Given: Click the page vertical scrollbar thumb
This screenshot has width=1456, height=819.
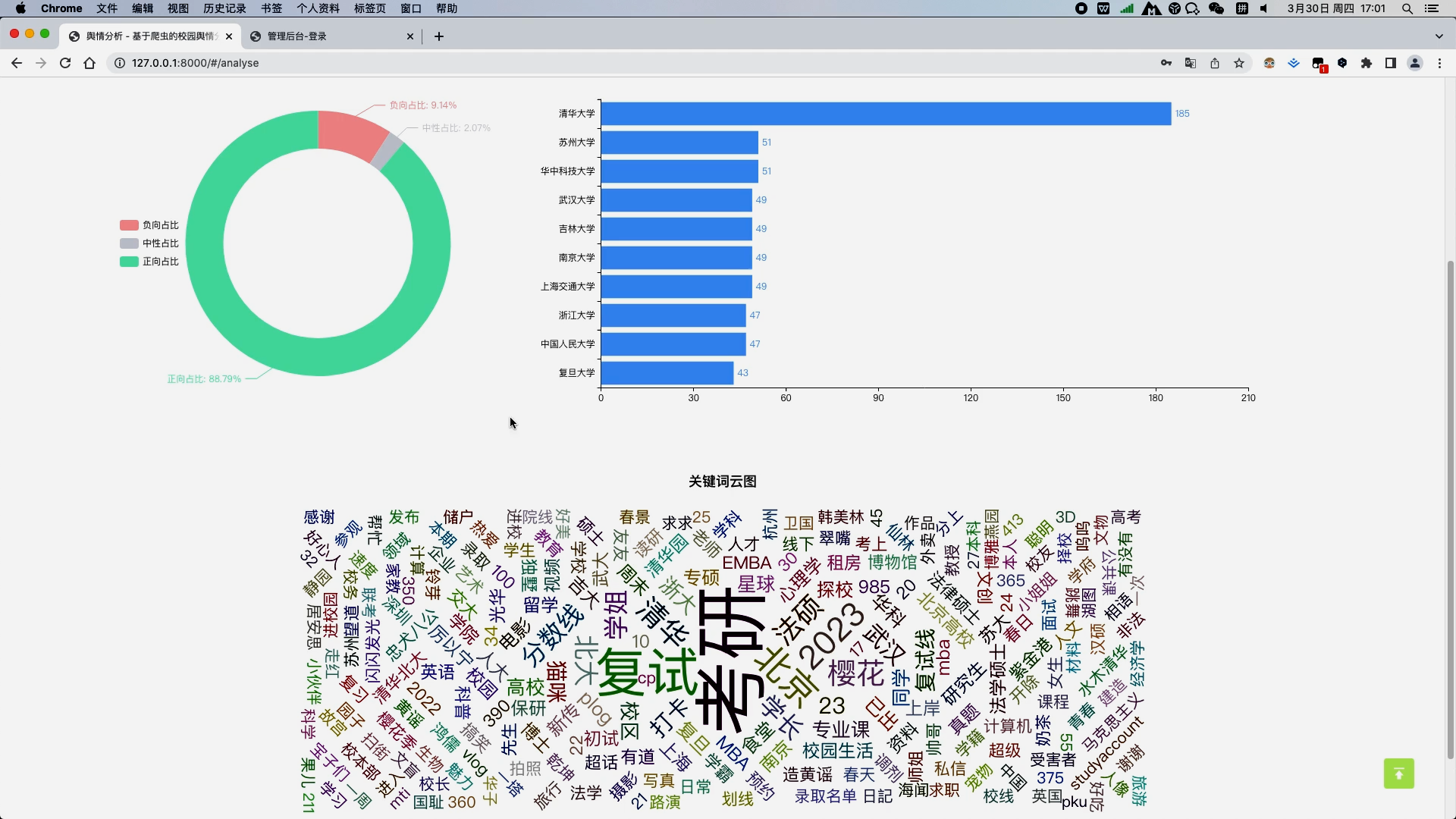Looking at the screenshot, I should pos(1451,508).
